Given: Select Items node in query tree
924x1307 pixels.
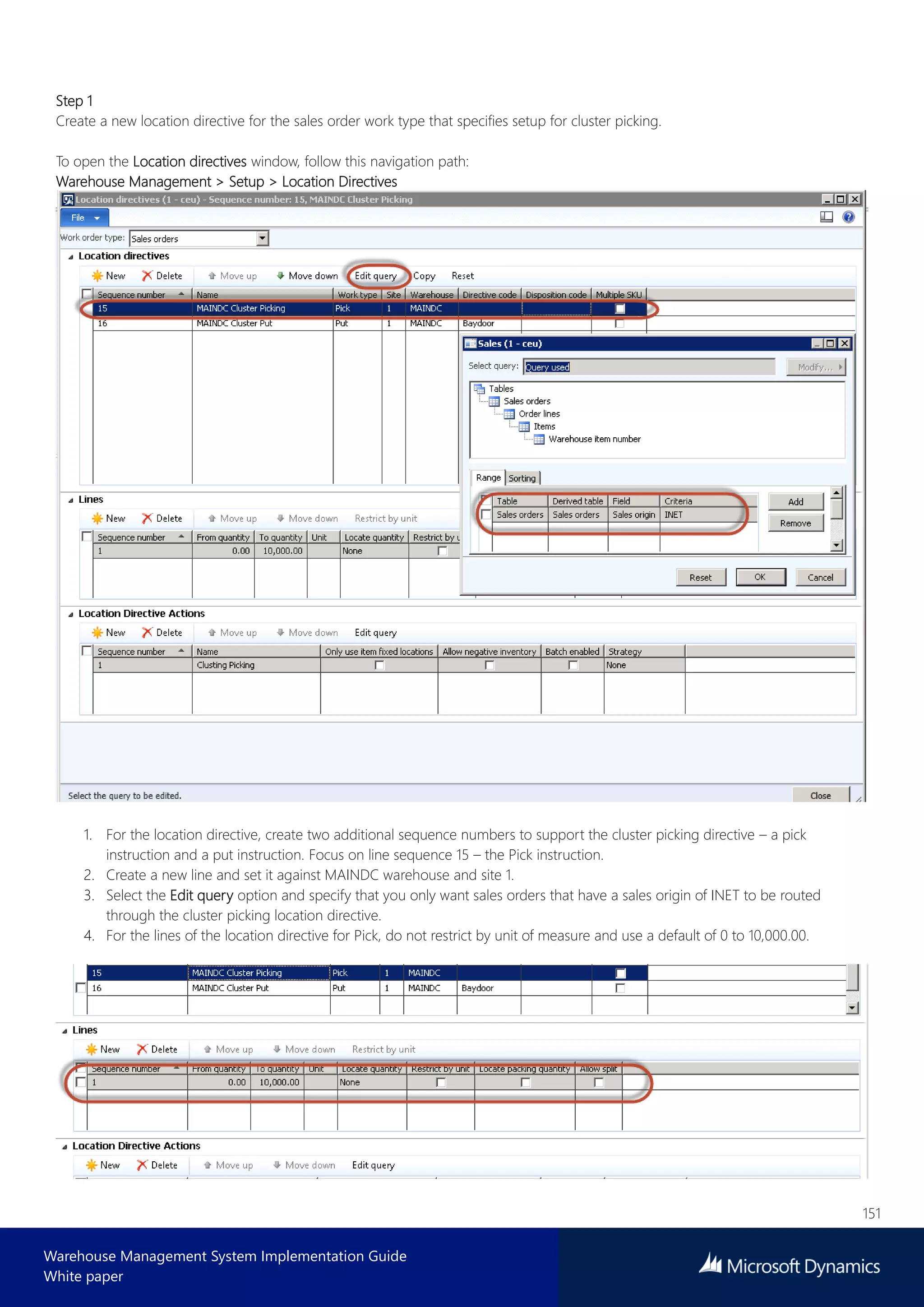Looking at the screenshot, I should [x=544, y=426].
